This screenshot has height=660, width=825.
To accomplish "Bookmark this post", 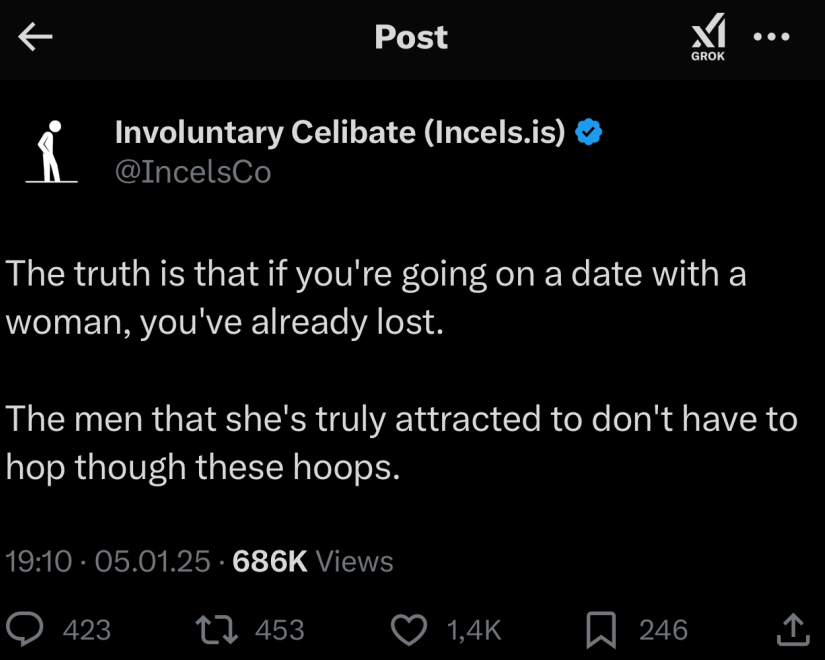I will [x=601, y=629].
